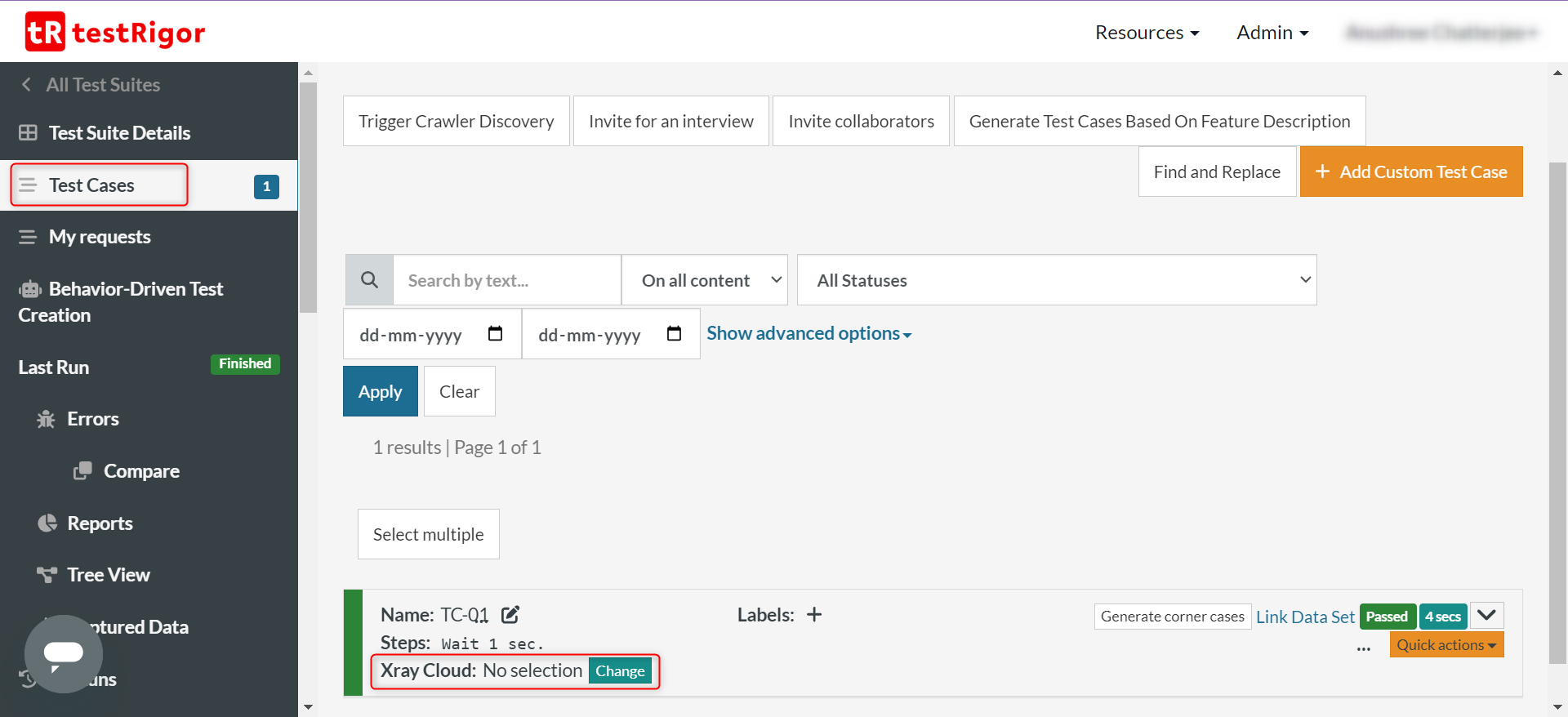Screen dimensions: 1568x717
Task: Expand Show advanced options
Action: pos(808,334)
